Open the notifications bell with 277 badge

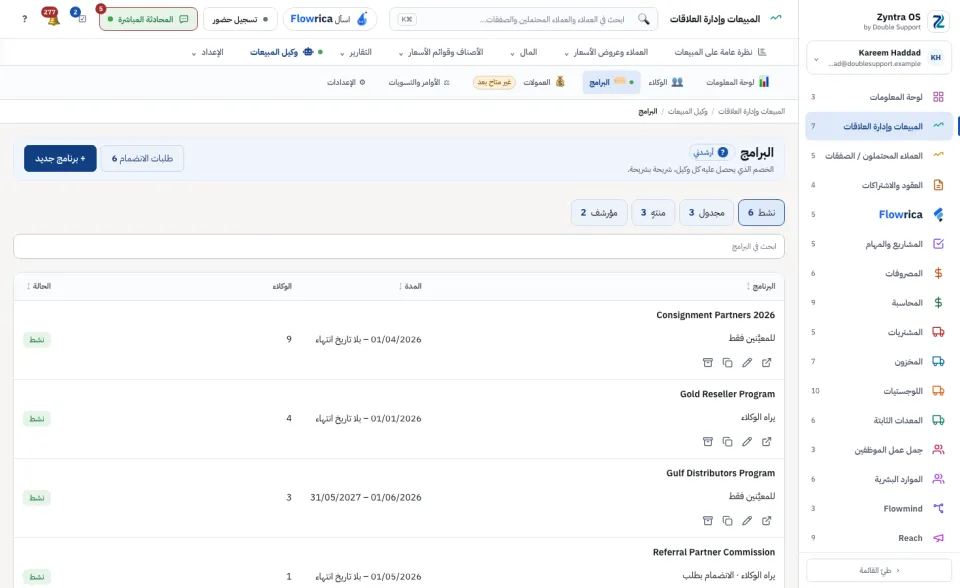(x=52, y=18)
